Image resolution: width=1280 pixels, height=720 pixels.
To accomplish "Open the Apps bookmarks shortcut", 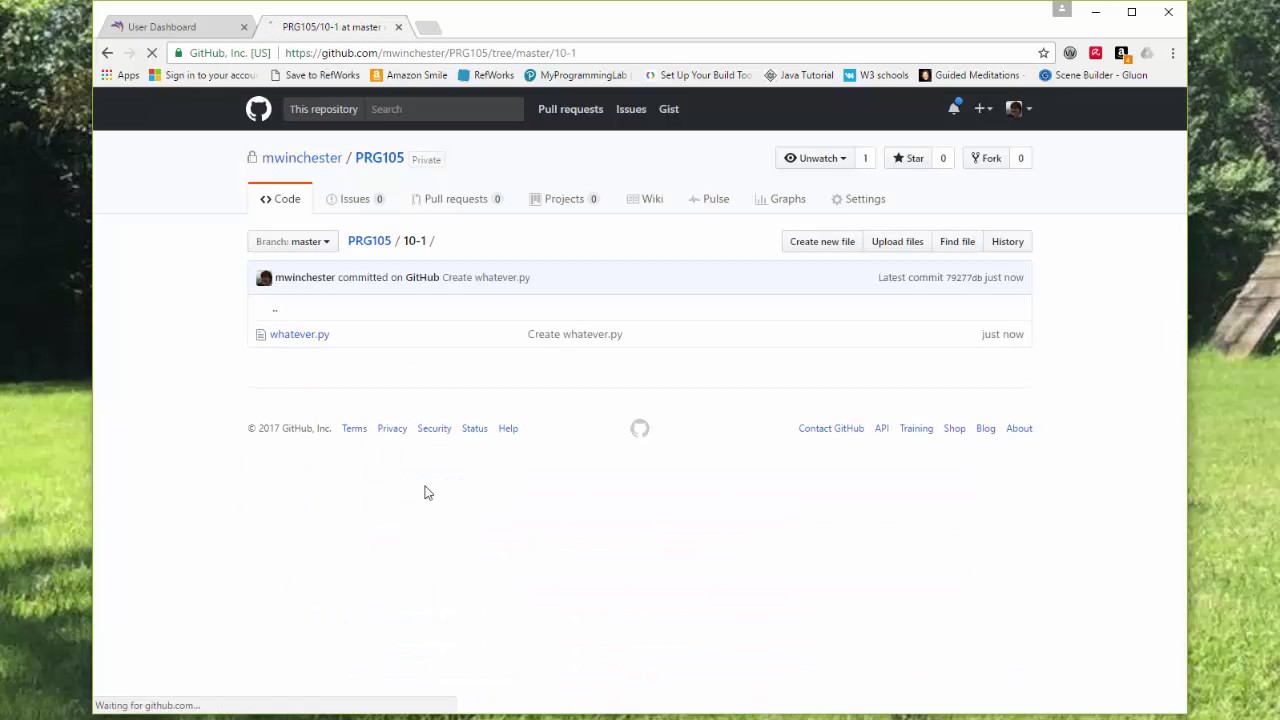I will coord(120,75).
